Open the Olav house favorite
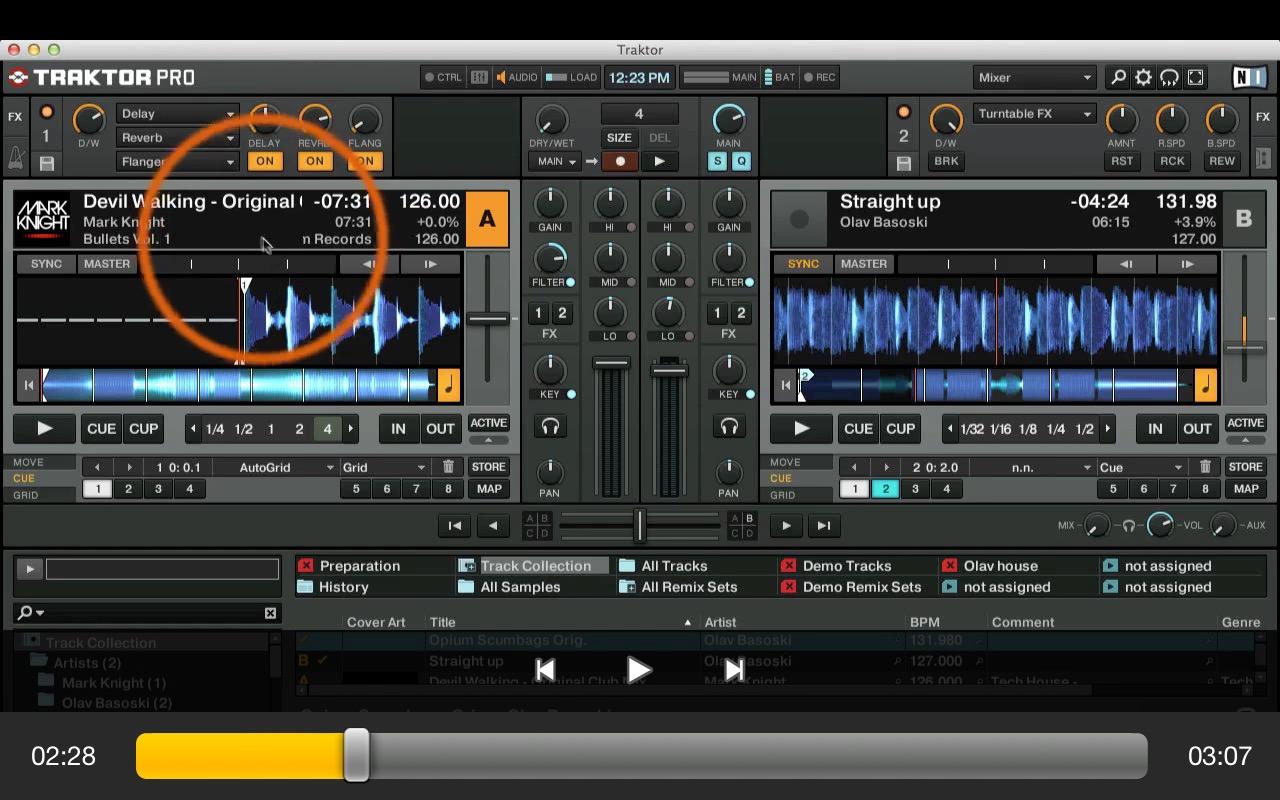The width and height of the screenshot is (1280, 800). [1000, 566]
